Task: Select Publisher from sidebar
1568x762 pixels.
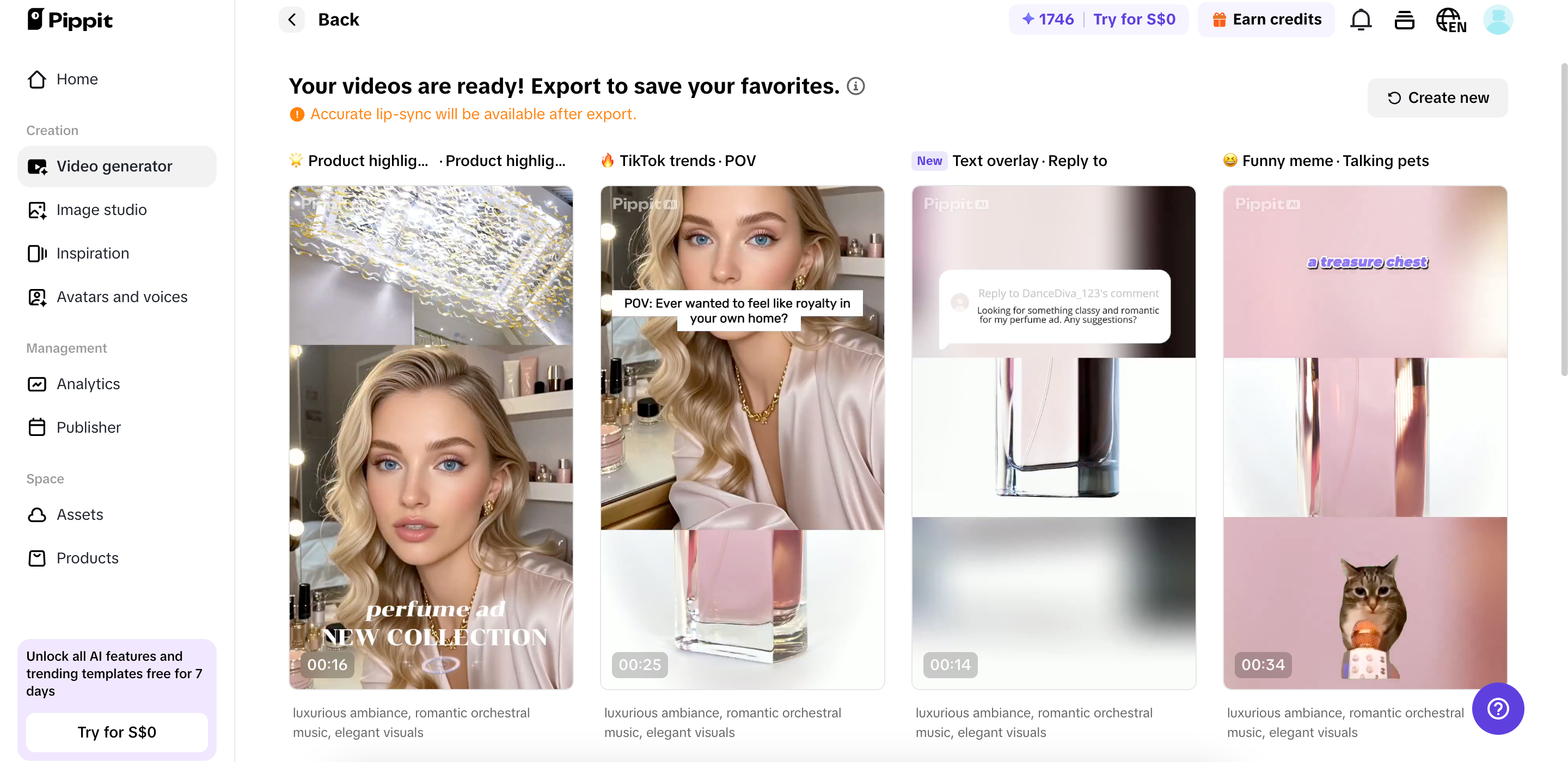Action: [88, 428]
